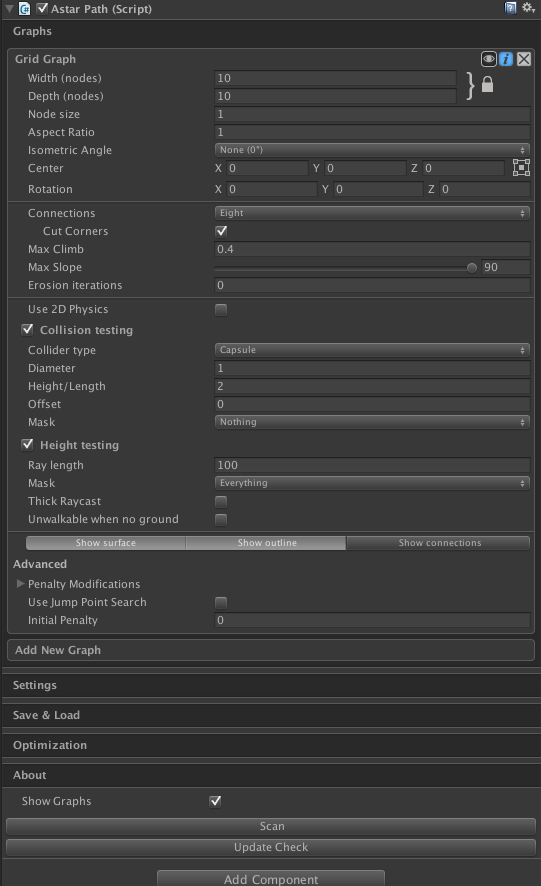
Task: Click the Max Slope slider handle
Action: pos(471,268)
